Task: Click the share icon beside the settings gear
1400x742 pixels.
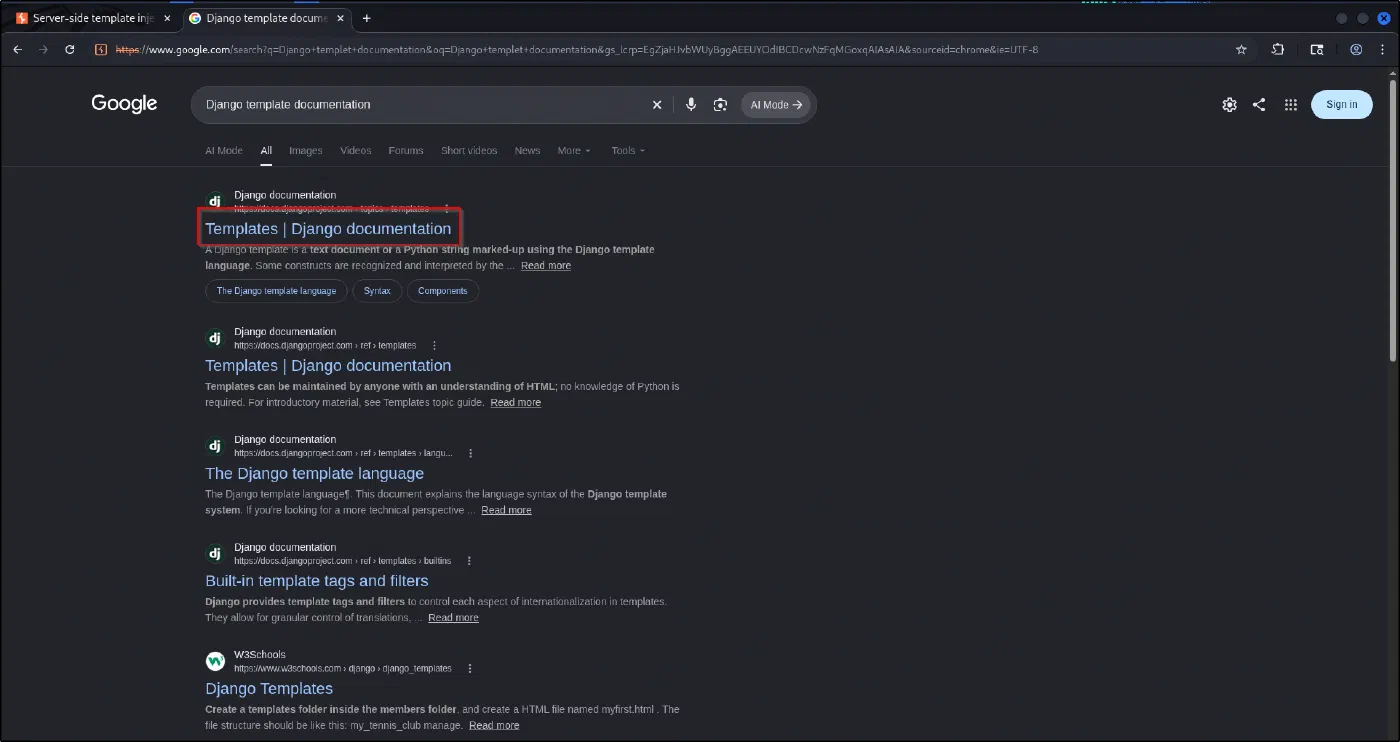Action: (1259, 105)
